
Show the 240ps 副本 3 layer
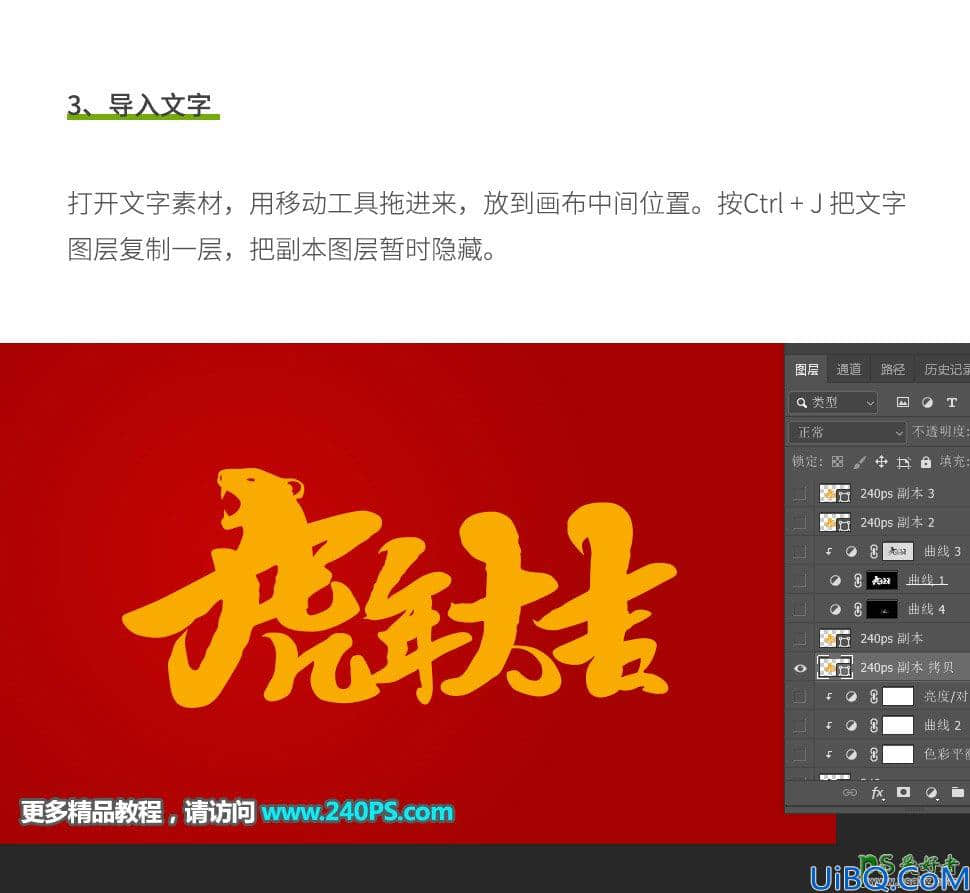pos(799,493)
